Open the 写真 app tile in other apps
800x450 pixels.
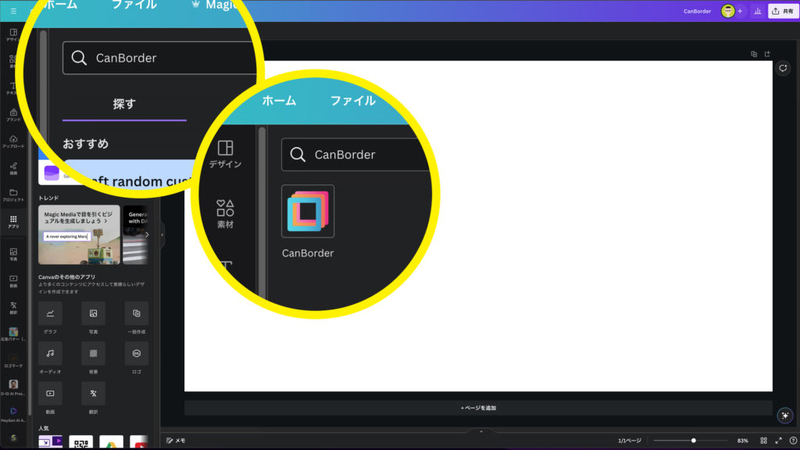93,313
